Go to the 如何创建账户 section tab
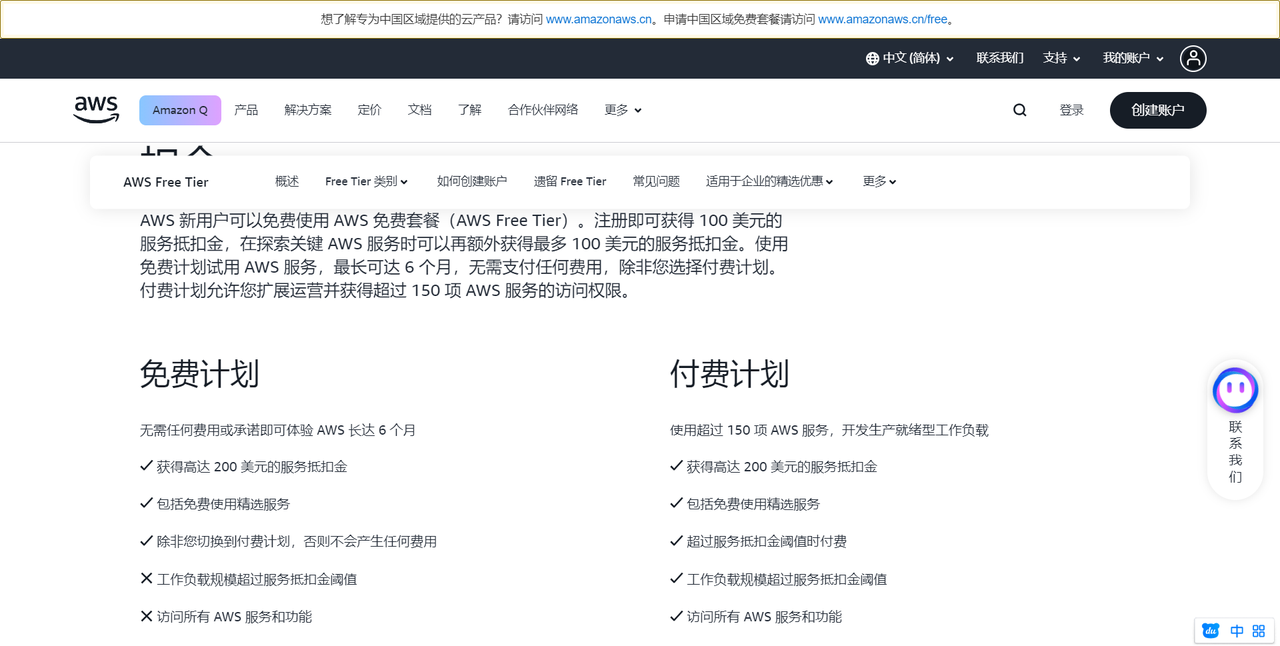 pyautogui.click(x=472, y=181)
